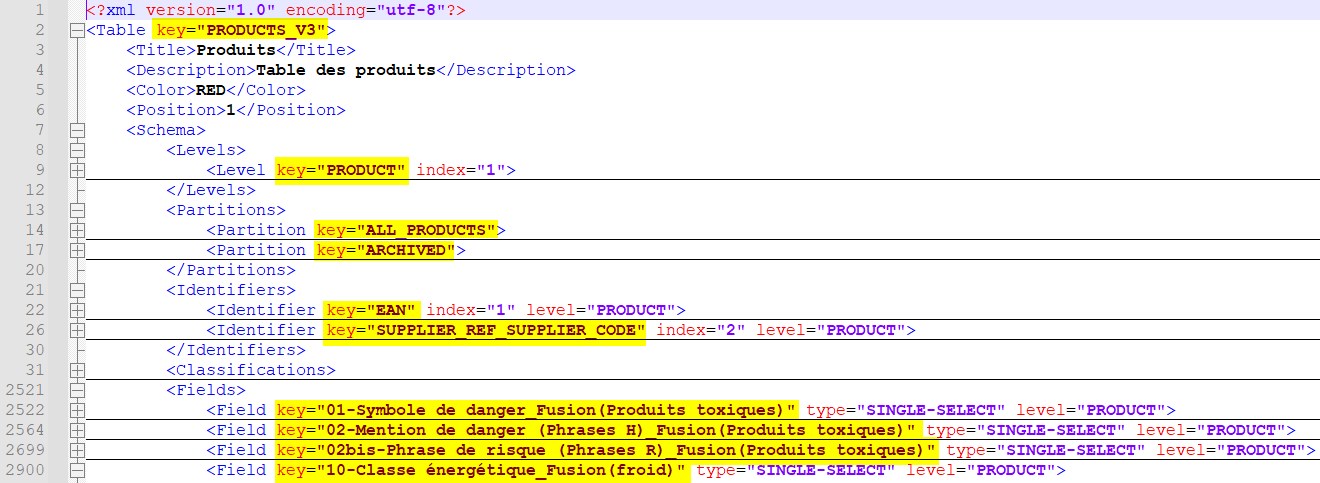Expand the EAN identifier node
Screen dimensions: 1320x483
(77, 310)
